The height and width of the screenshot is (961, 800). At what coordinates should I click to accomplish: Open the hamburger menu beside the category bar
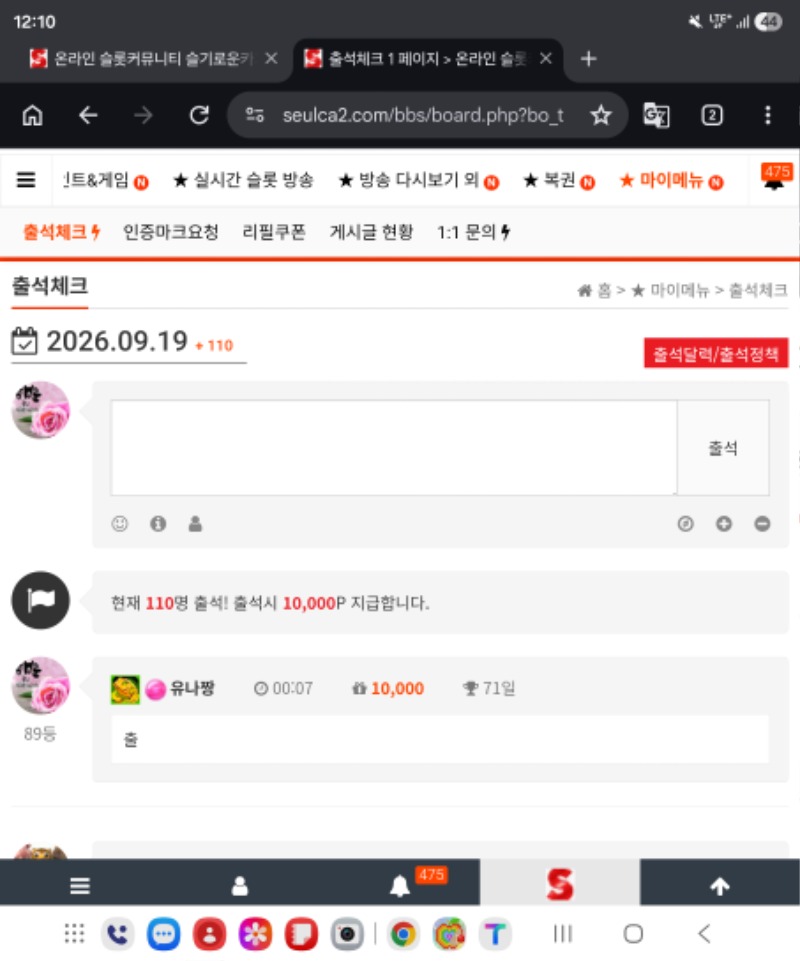(26, 180)
